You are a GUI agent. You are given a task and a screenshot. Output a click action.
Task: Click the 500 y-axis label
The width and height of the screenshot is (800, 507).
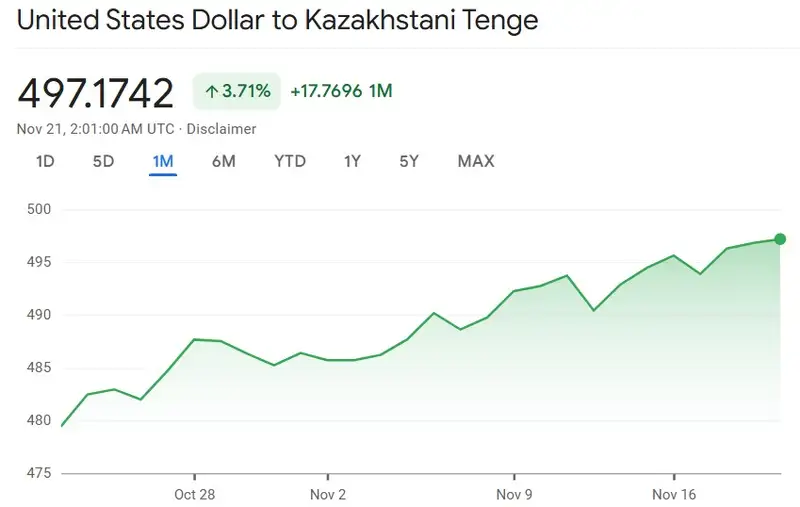[x=41, y=210]
